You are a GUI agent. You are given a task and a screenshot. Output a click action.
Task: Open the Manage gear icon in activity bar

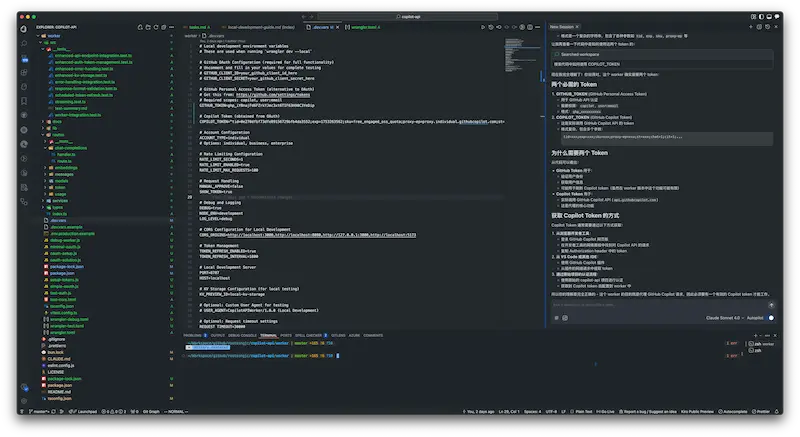[24, 401]
